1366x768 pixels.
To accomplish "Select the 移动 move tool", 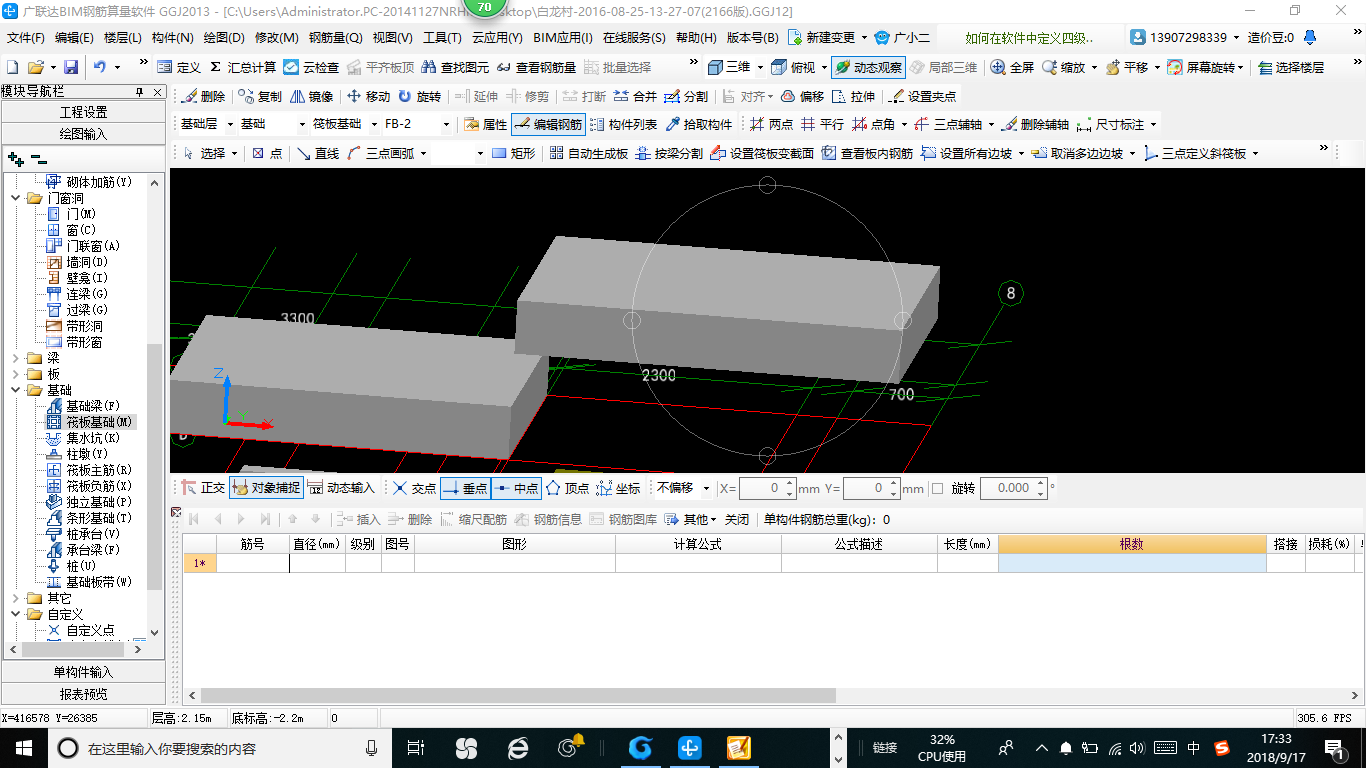I will pyautogui.click(x=368, y=97).
